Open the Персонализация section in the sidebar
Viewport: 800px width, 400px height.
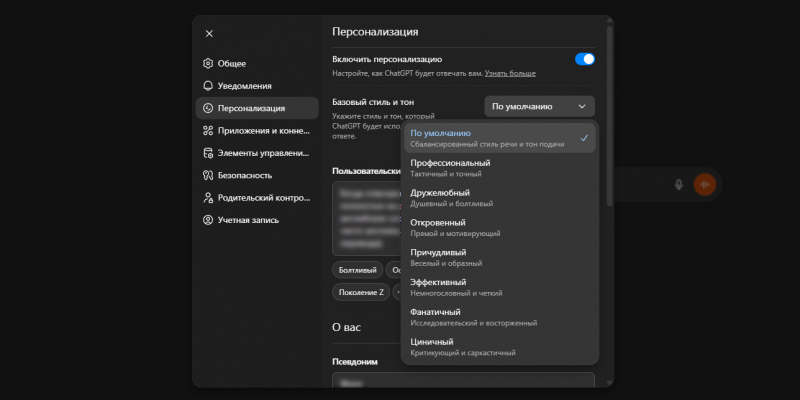tap(251, 108)
